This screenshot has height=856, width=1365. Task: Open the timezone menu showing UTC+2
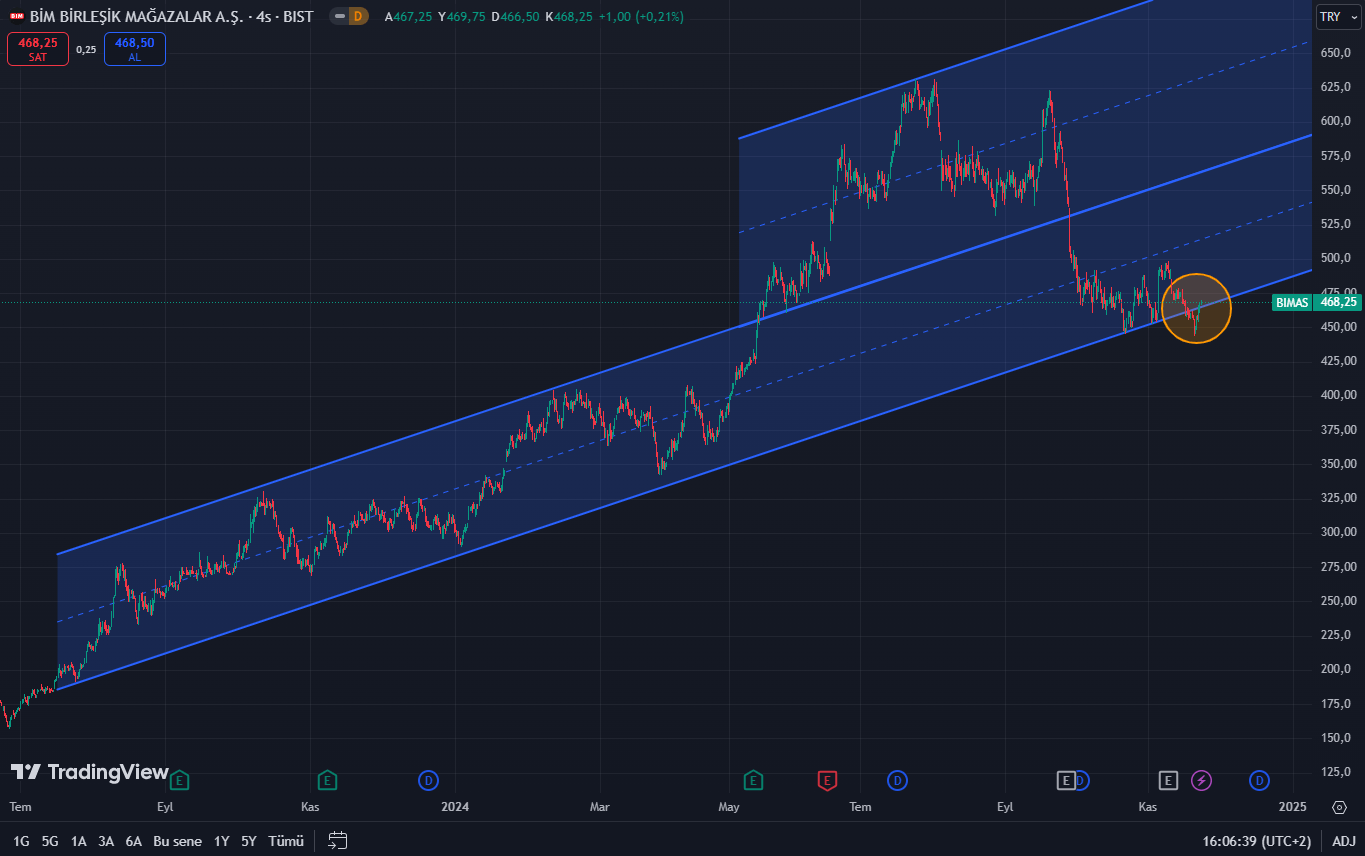pyautogui.click(x=1255, y=841)
